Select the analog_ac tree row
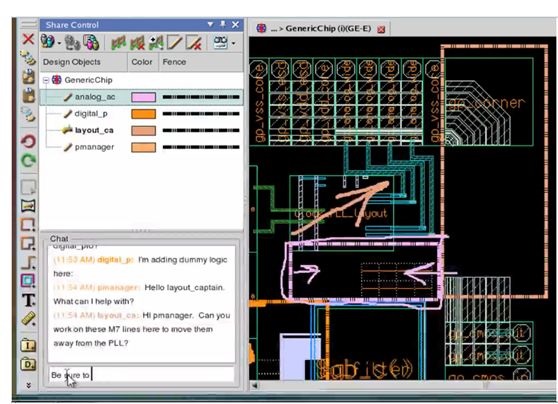This screenshot has height=404, width=558. tap(142, 97)
